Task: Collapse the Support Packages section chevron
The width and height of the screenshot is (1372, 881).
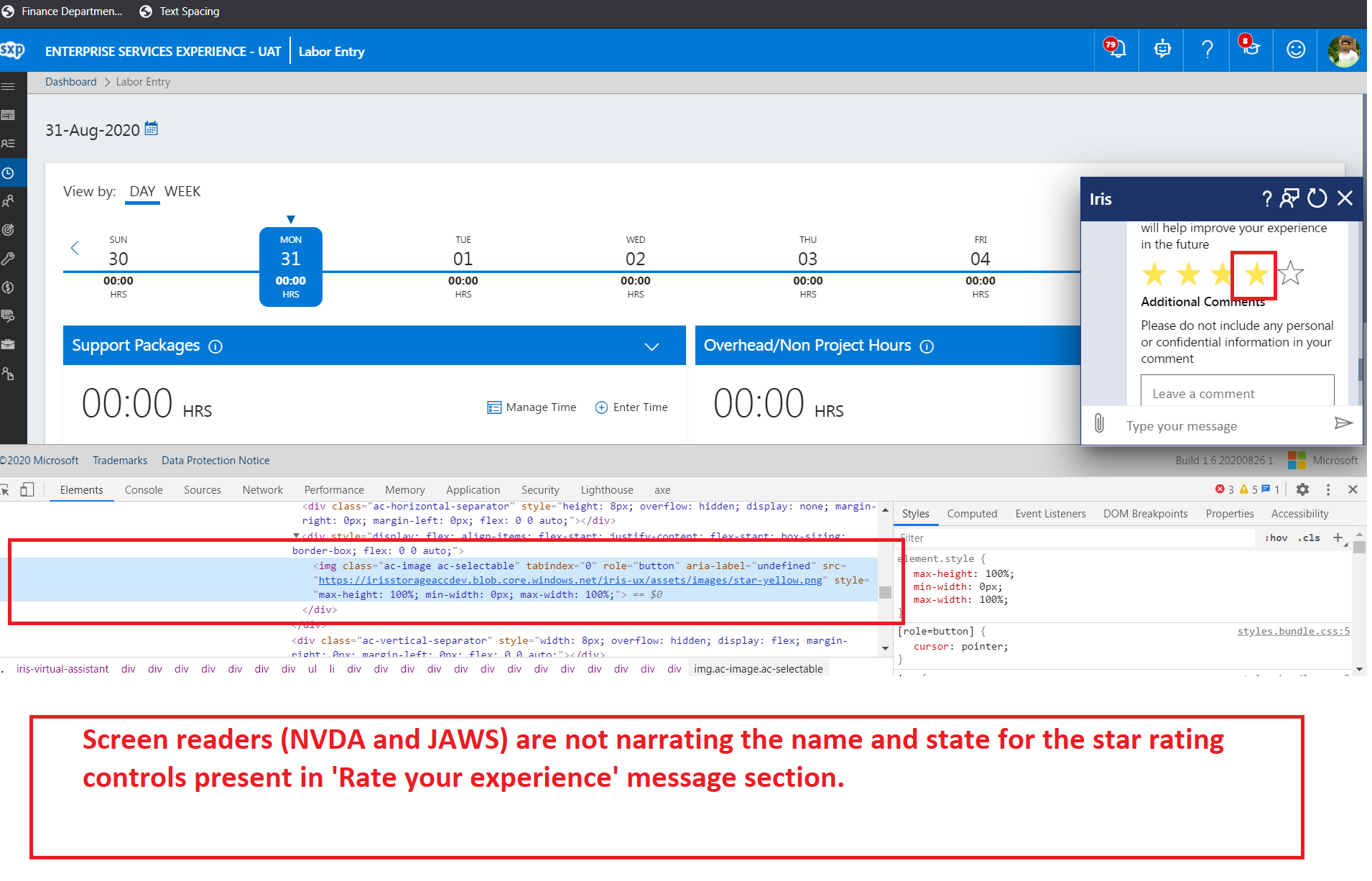Action: (x=652, y=346)
